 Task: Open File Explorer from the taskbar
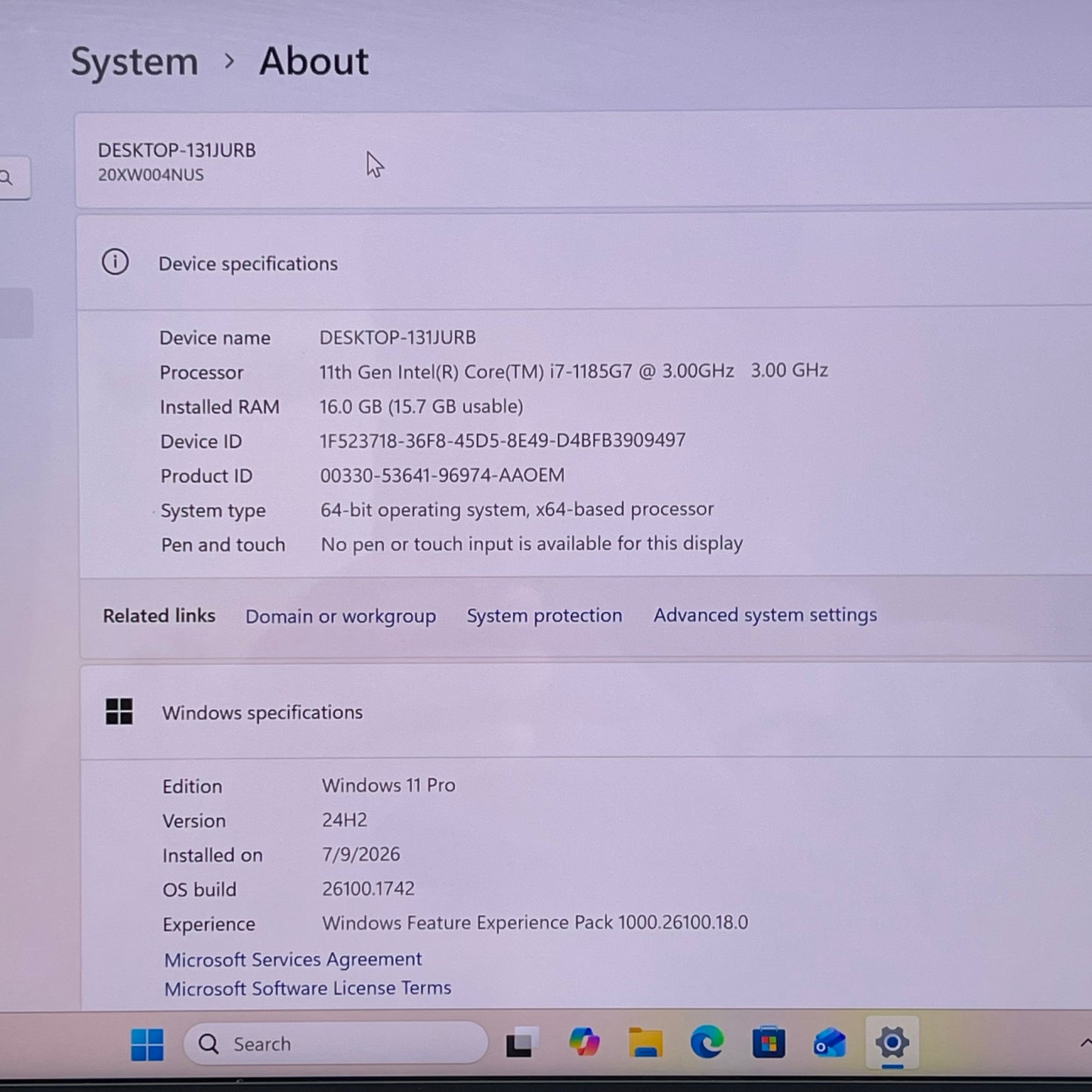(x=645, y=1043)
